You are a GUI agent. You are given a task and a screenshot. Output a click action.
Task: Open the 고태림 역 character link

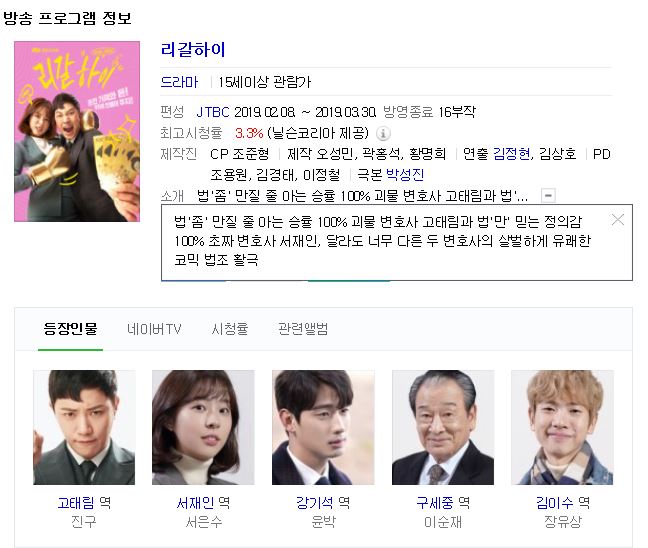tap(84, 503)
